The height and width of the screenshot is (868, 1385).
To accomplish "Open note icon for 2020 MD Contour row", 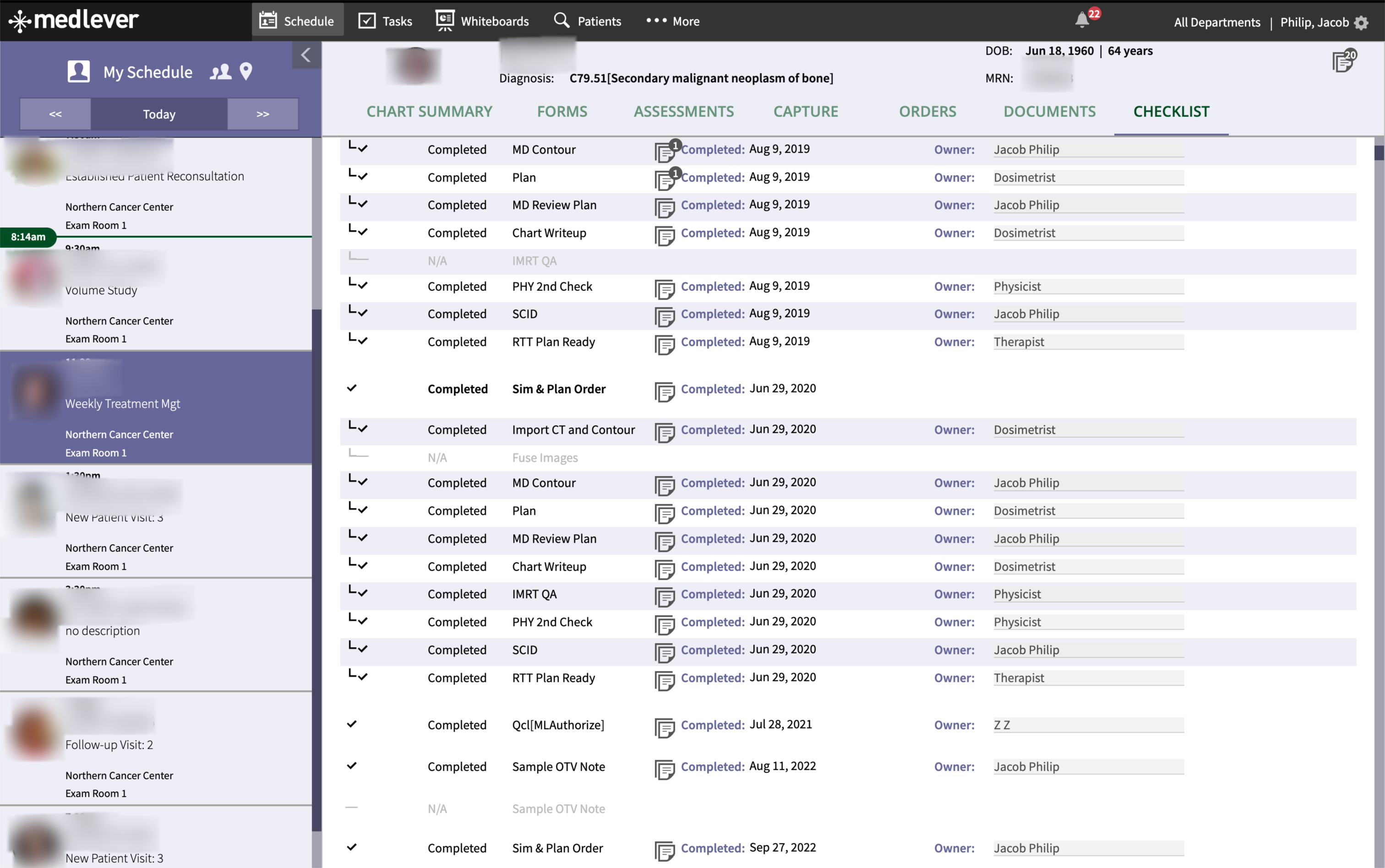I will point(665,486).
